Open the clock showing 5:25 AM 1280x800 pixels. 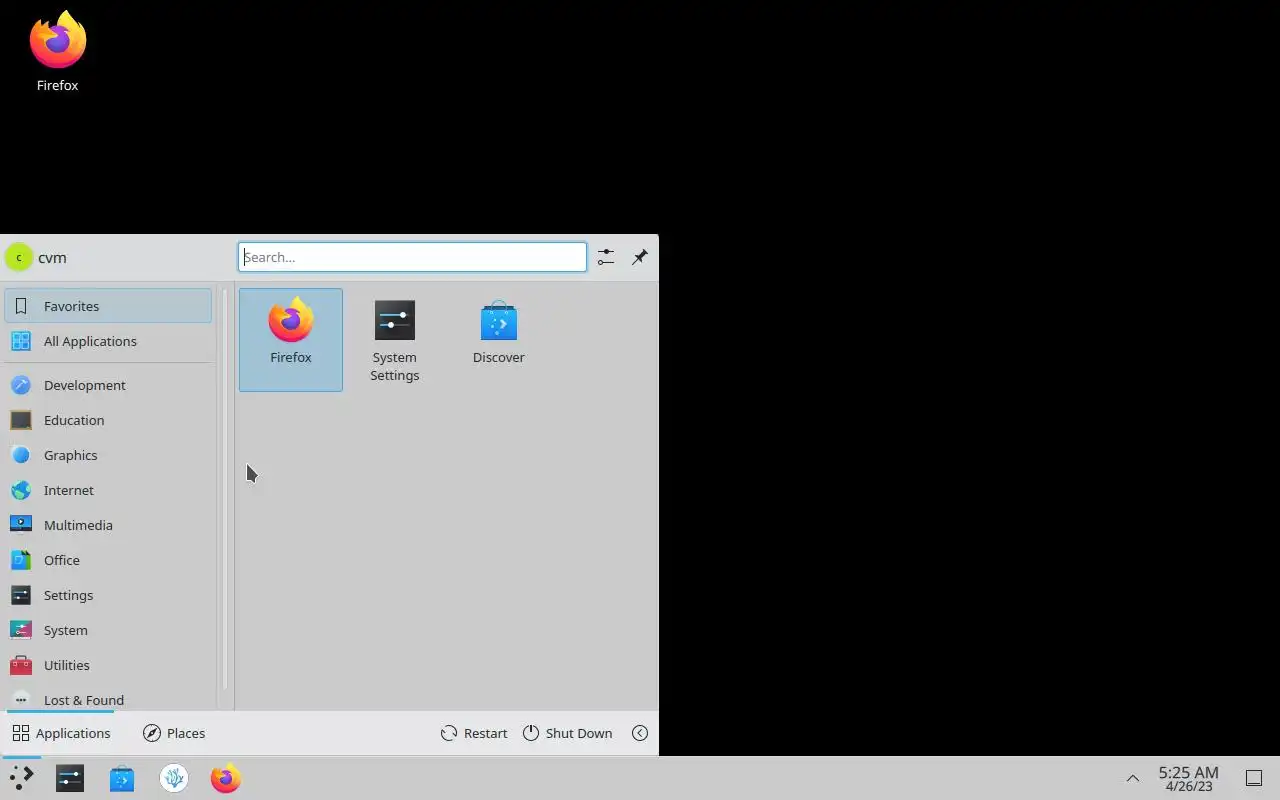(x=1189, y=778)
